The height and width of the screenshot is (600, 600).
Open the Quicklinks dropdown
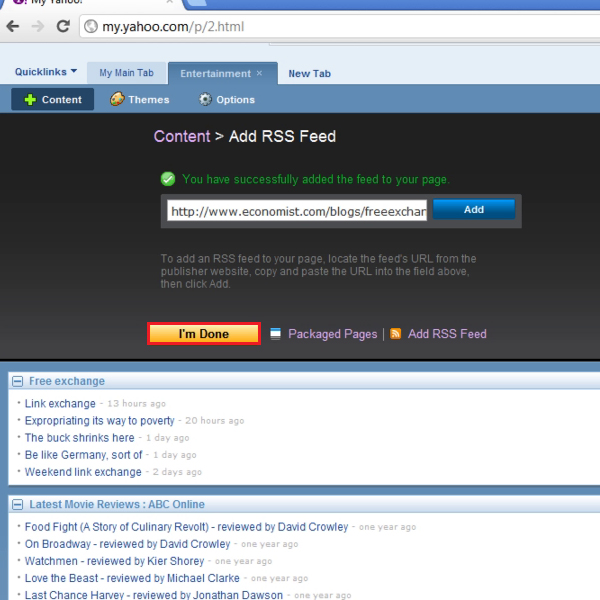pyautogui.click(x=46, y=72)
